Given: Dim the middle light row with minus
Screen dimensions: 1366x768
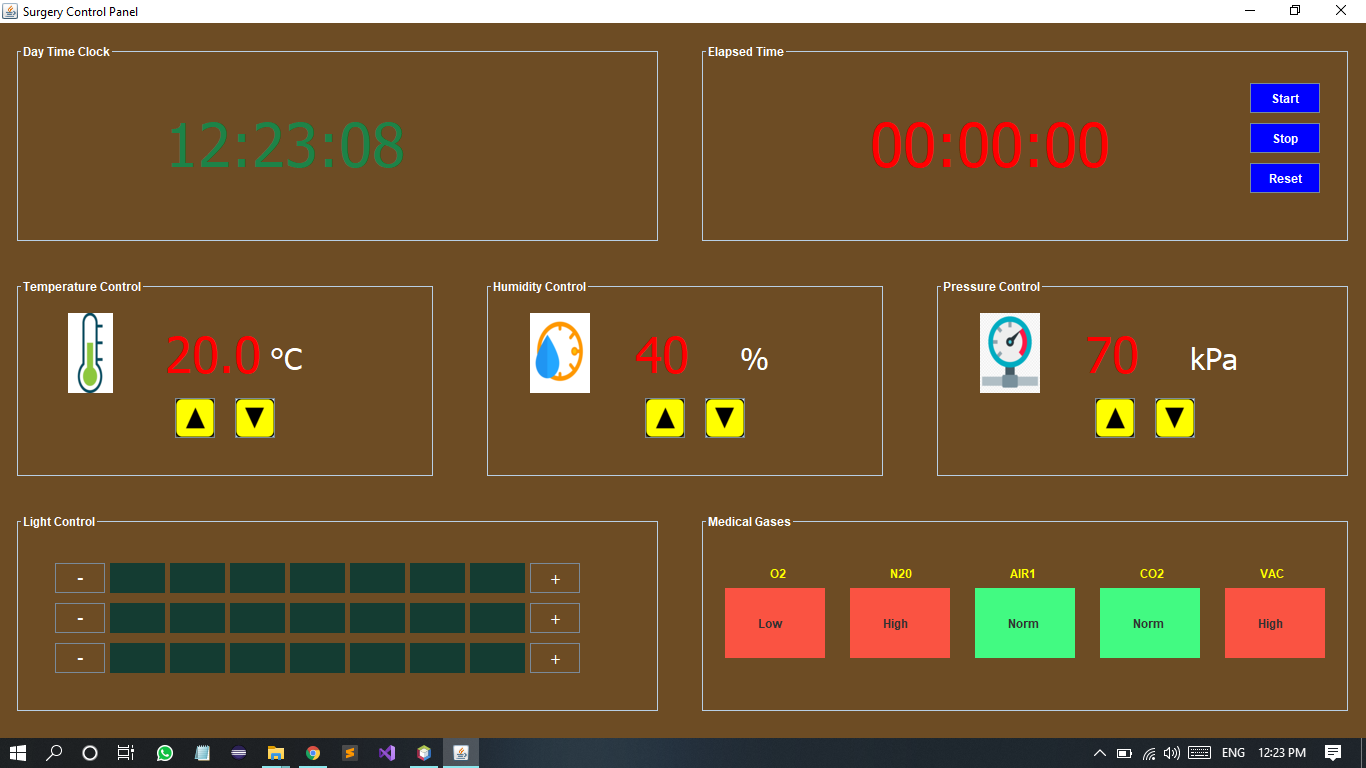Looking at the screenshot, I should [x=79, y=617].
